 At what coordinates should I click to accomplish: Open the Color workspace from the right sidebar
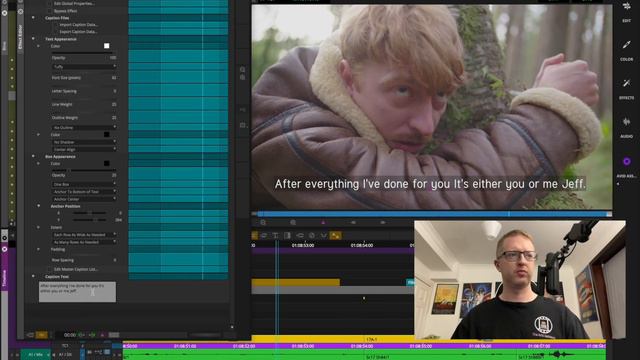pos(626,50)
